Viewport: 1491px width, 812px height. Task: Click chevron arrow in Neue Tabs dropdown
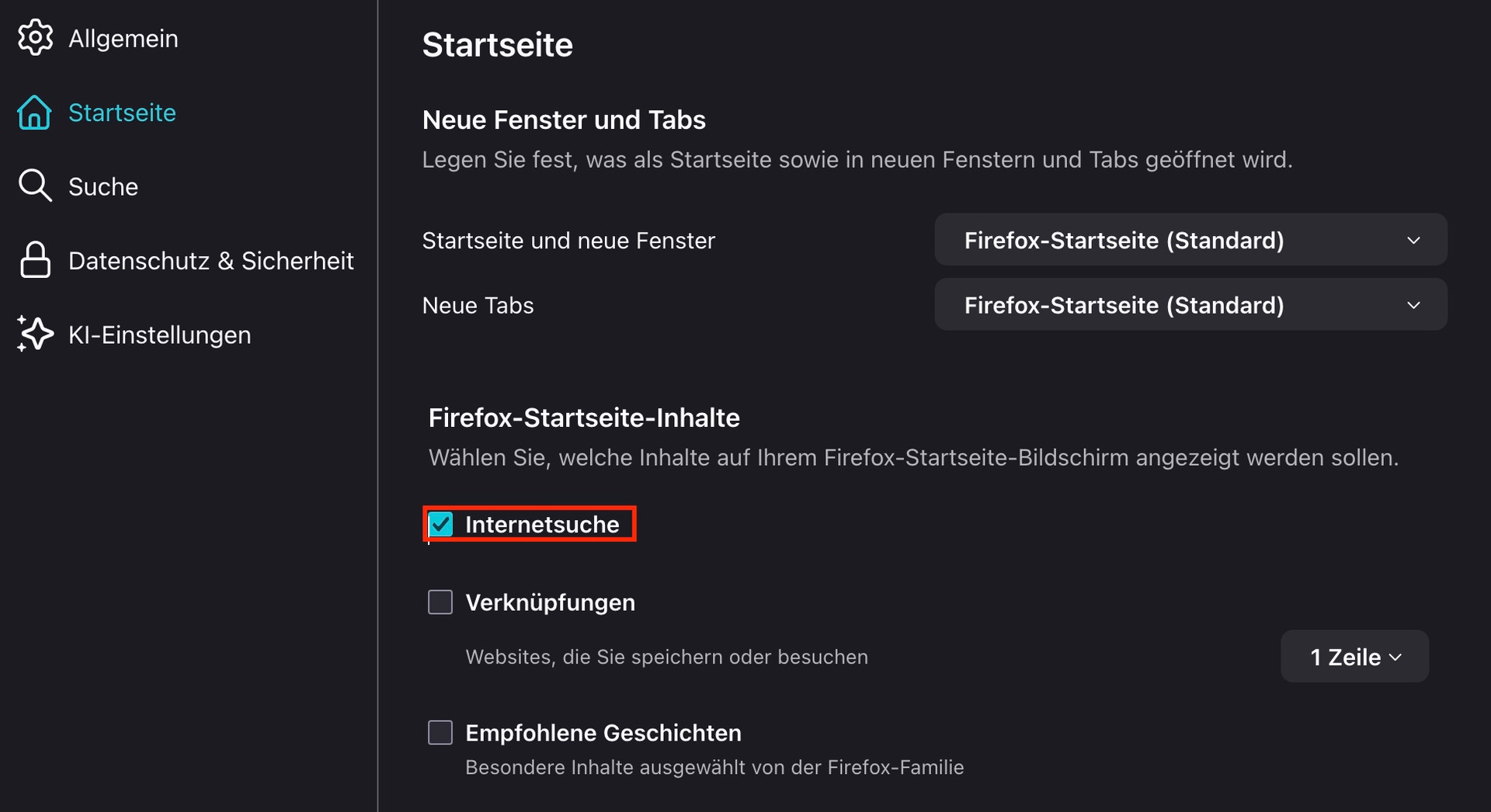tap(1413, 305)
